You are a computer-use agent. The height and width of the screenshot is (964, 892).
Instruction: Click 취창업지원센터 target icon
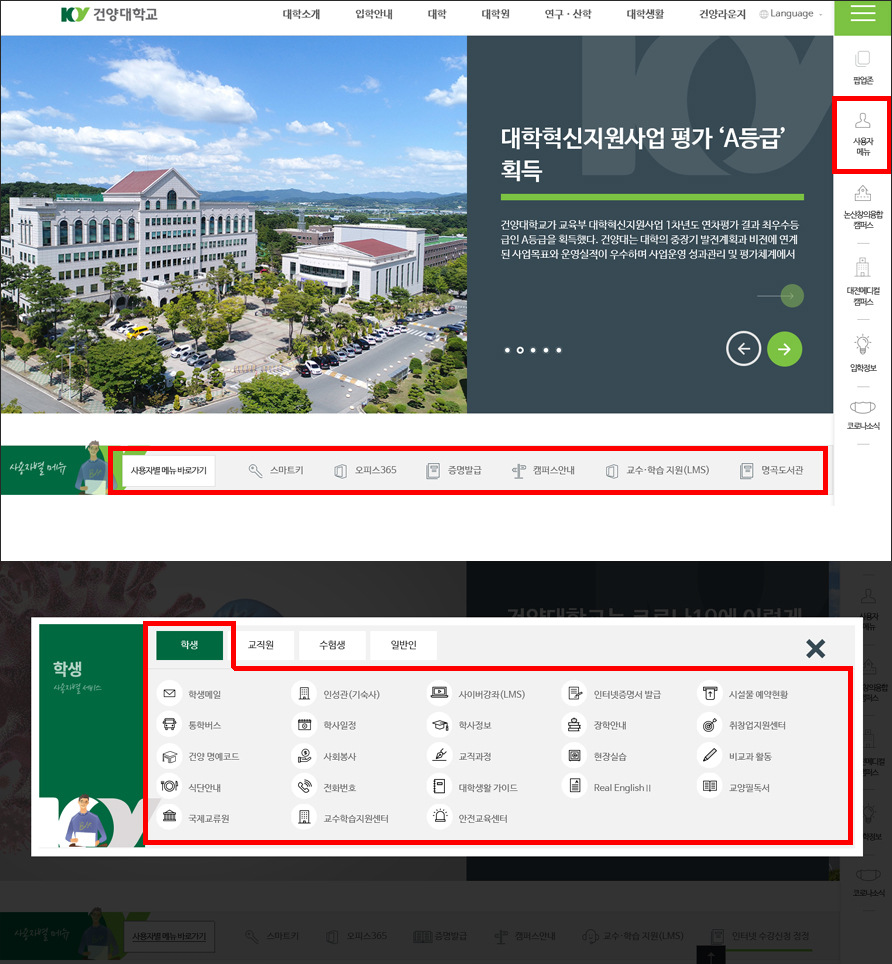click(710, 725)
